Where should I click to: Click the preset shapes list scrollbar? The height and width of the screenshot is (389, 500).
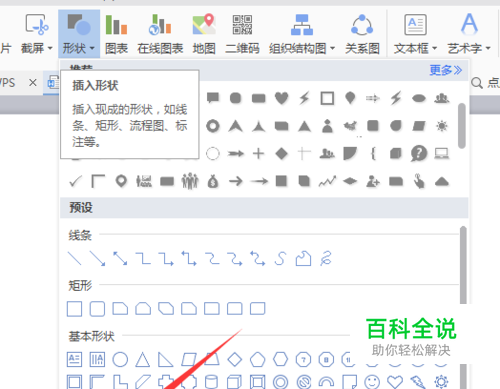click(463, 265)
